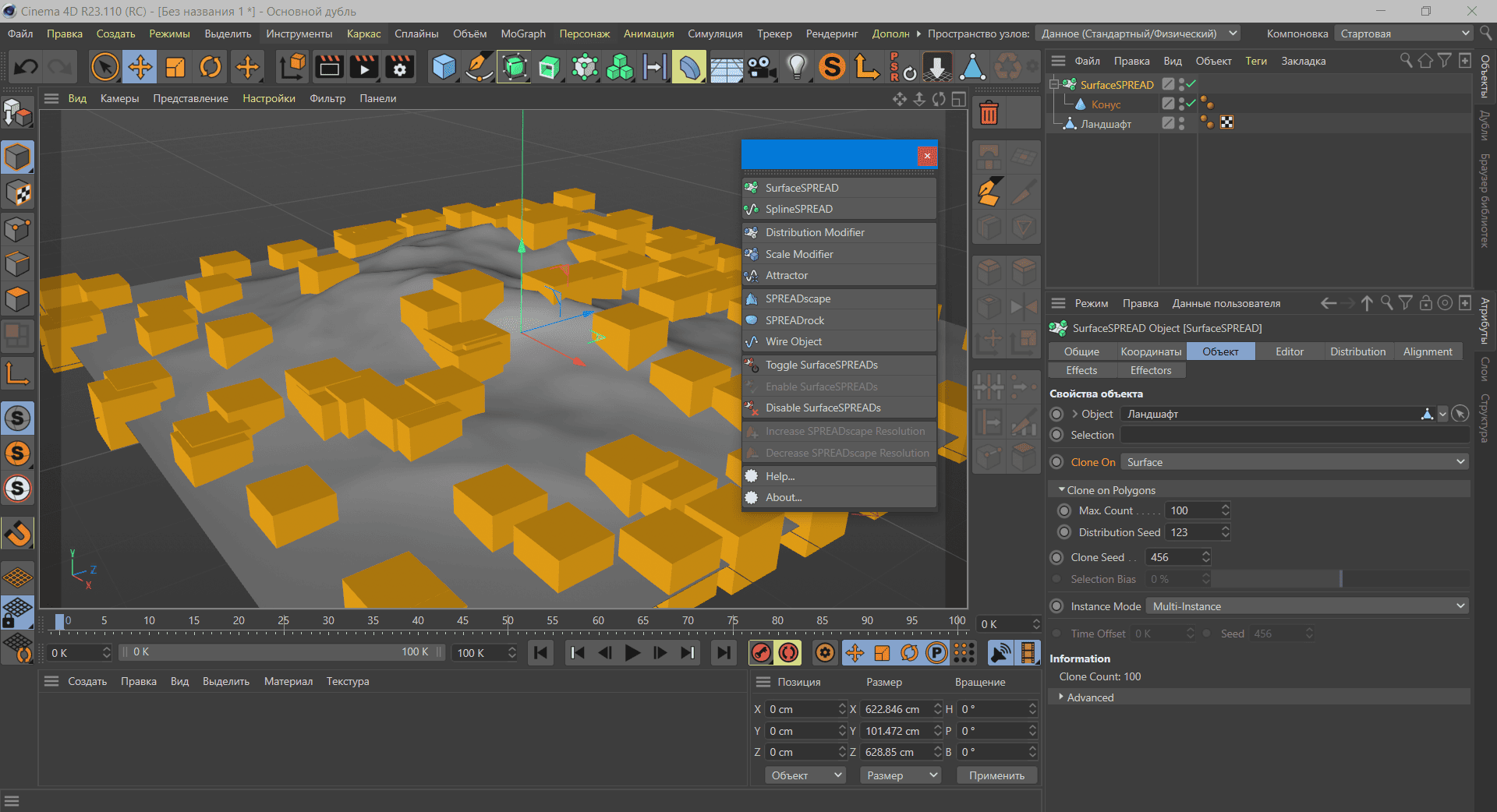
Task: Enable Polygons mode in left palette
Action: coord(17,299)
